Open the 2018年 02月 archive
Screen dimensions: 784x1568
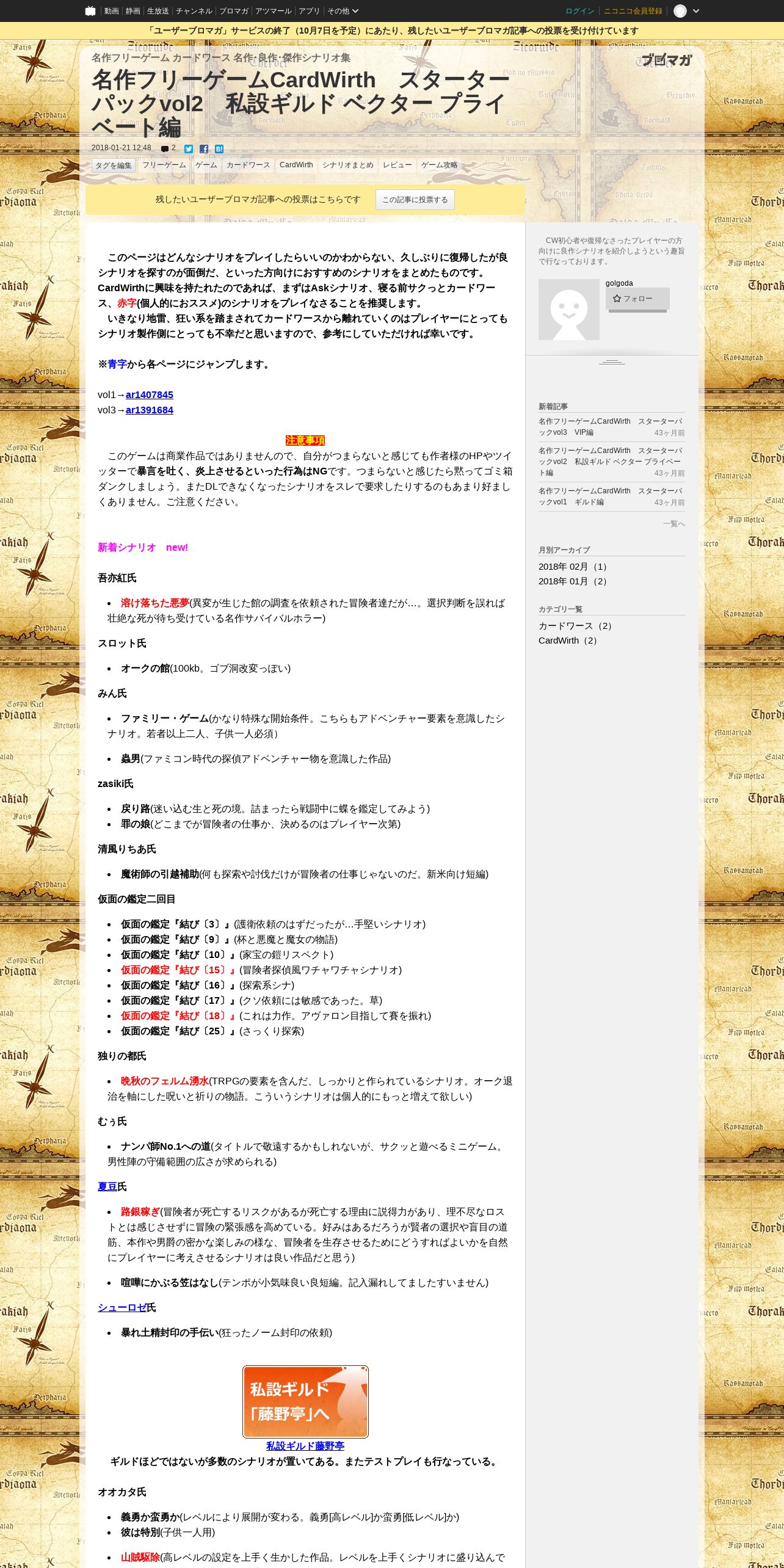(574, 567)
